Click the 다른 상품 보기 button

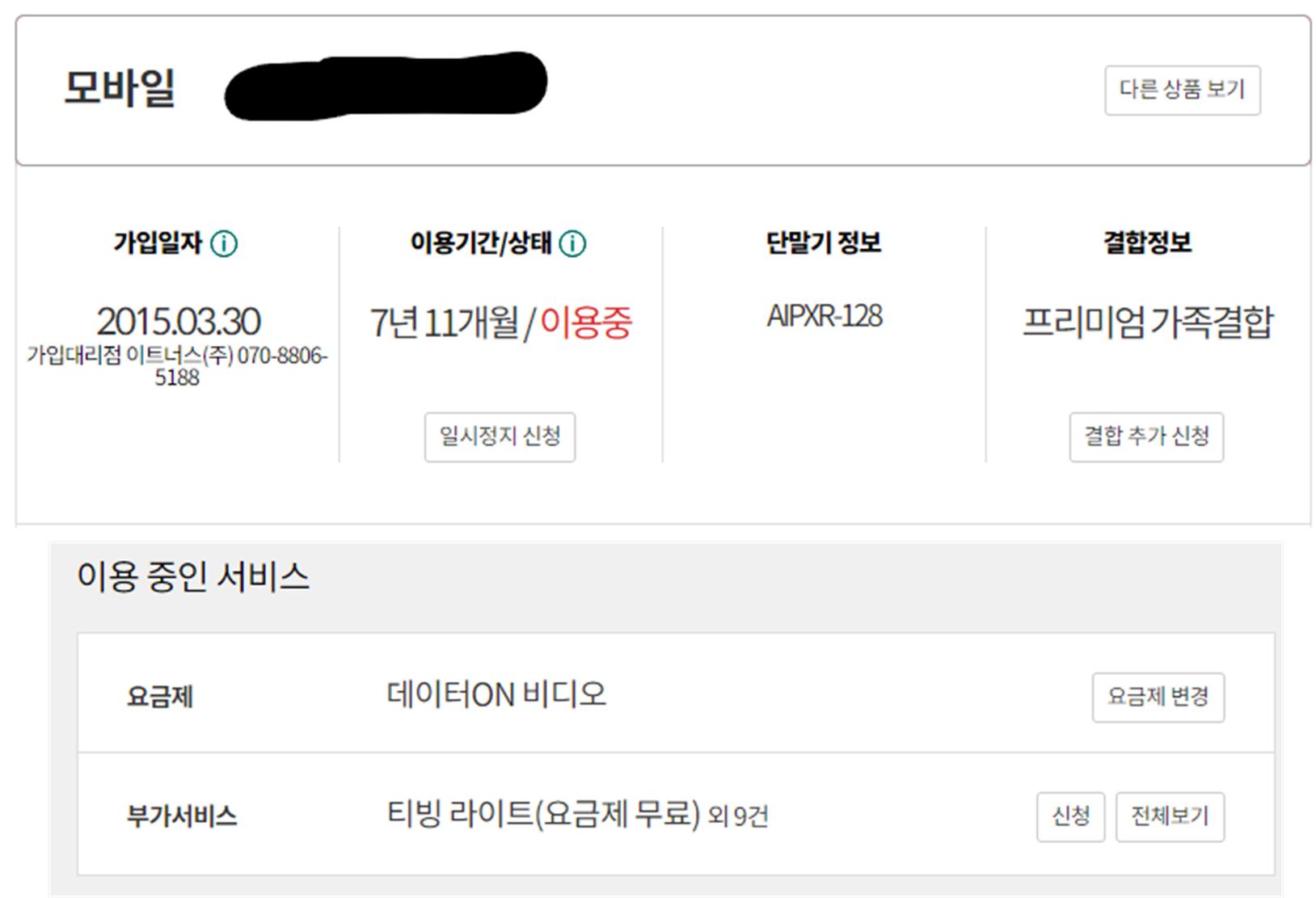[x=1181, y=90]
